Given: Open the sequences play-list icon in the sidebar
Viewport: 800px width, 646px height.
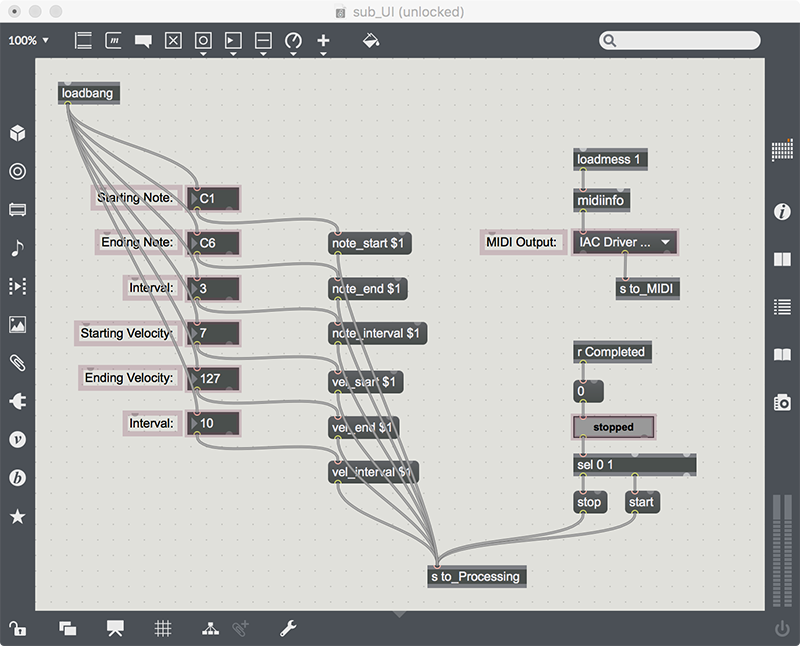Looking at the screenshot, I should pos(18,286).
